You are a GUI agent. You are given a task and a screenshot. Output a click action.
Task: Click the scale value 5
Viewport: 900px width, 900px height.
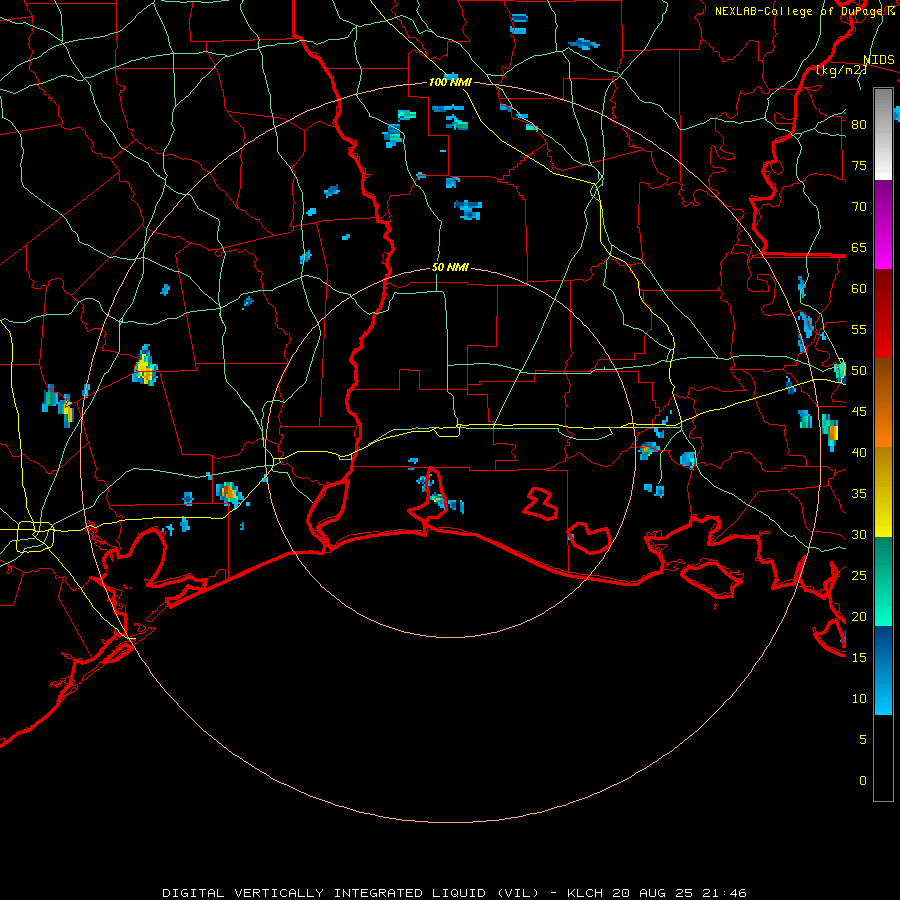tap(863, 740)
